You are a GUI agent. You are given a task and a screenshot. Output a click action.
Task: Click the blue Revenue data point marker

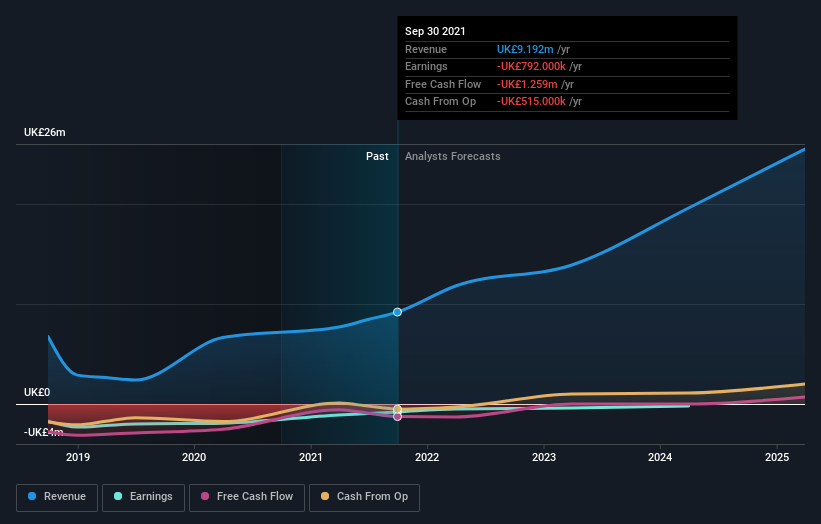tap(397, 312)
